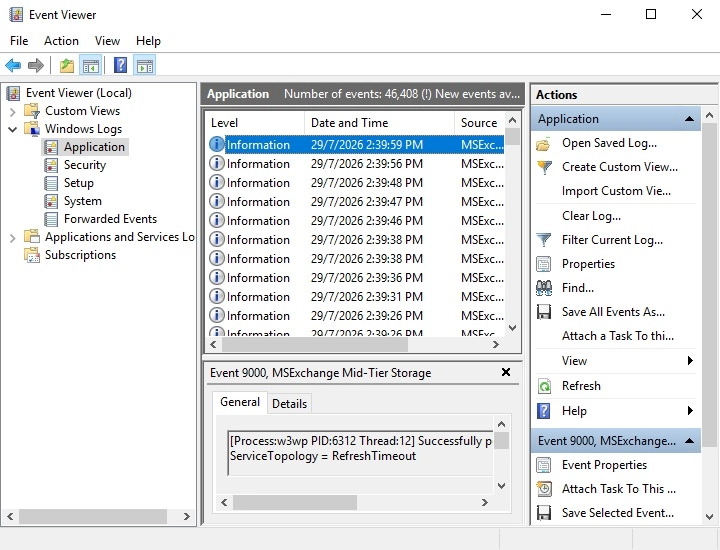Click the Filter Current Log funnel icon
Screen dimensions: 720x550
pyautogui.click(x=544, y=240)
